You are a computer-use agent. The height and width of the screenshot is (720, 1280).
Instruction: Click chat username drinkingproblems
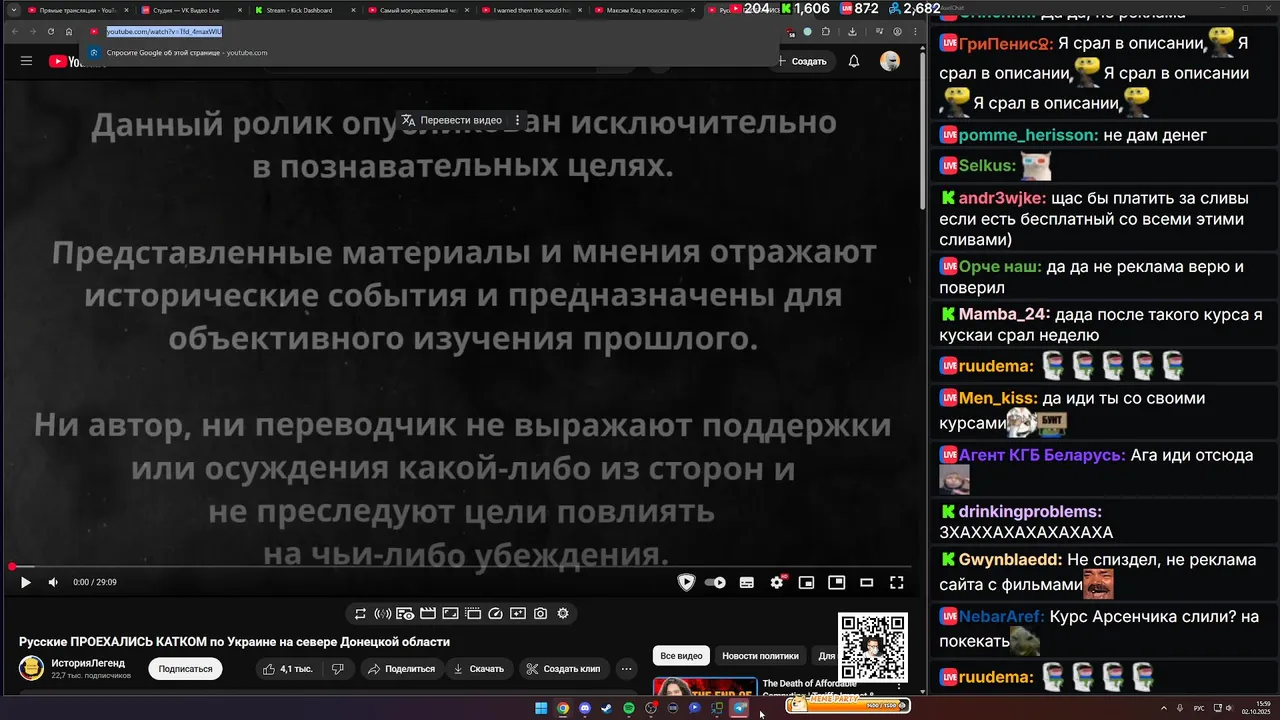pos(1030,511)
